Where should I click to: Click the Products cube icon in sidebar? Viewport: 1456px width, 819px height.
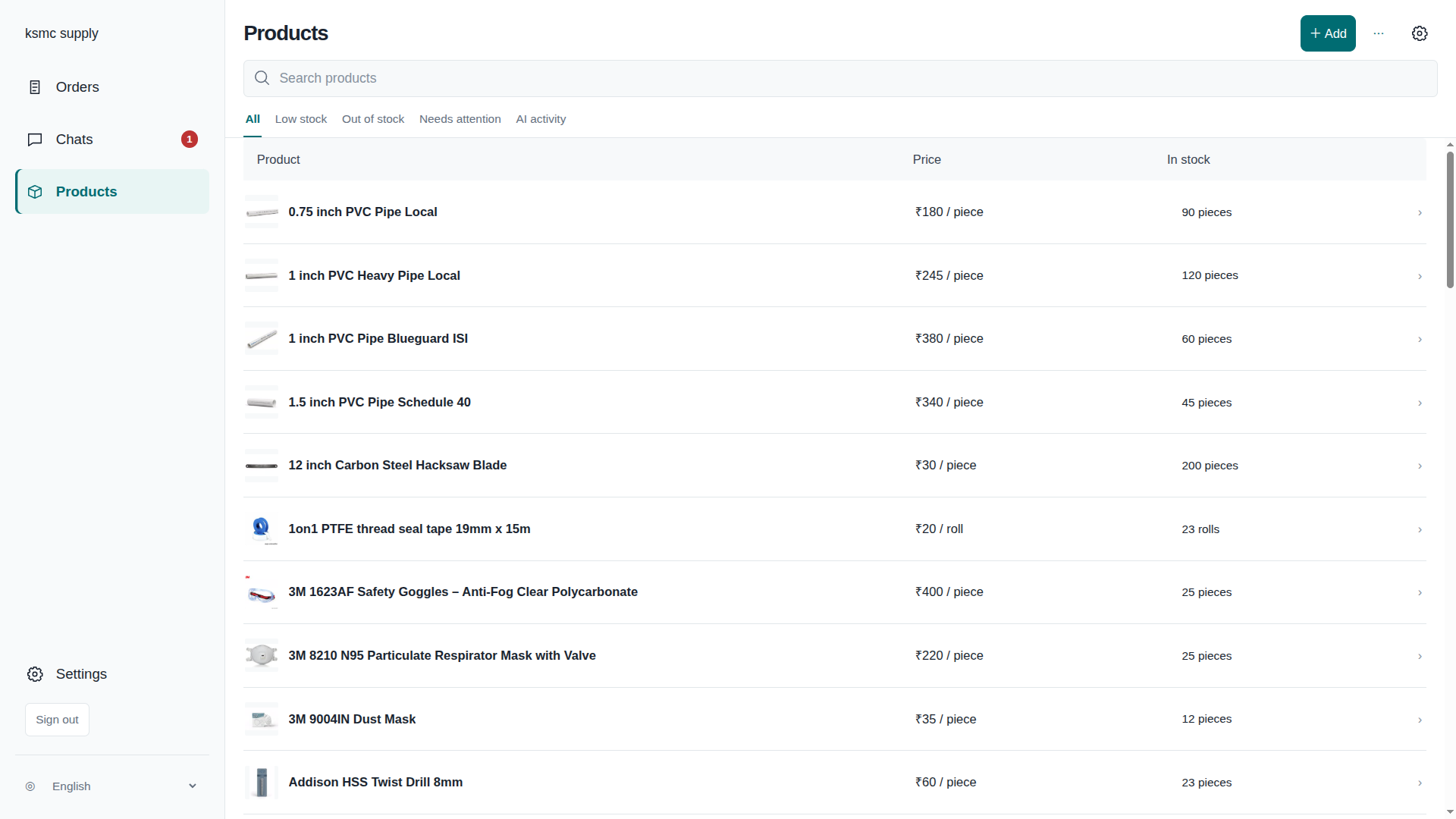(35, 192)
